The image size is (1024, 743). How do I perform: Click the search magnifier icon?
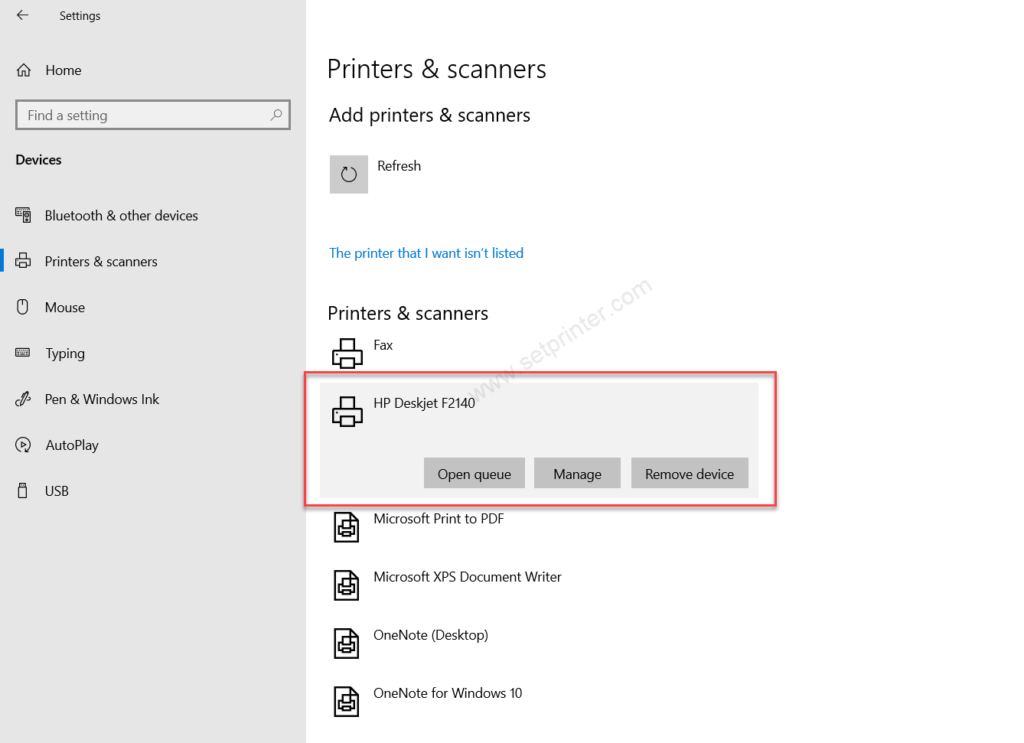[x=276, y=115]
